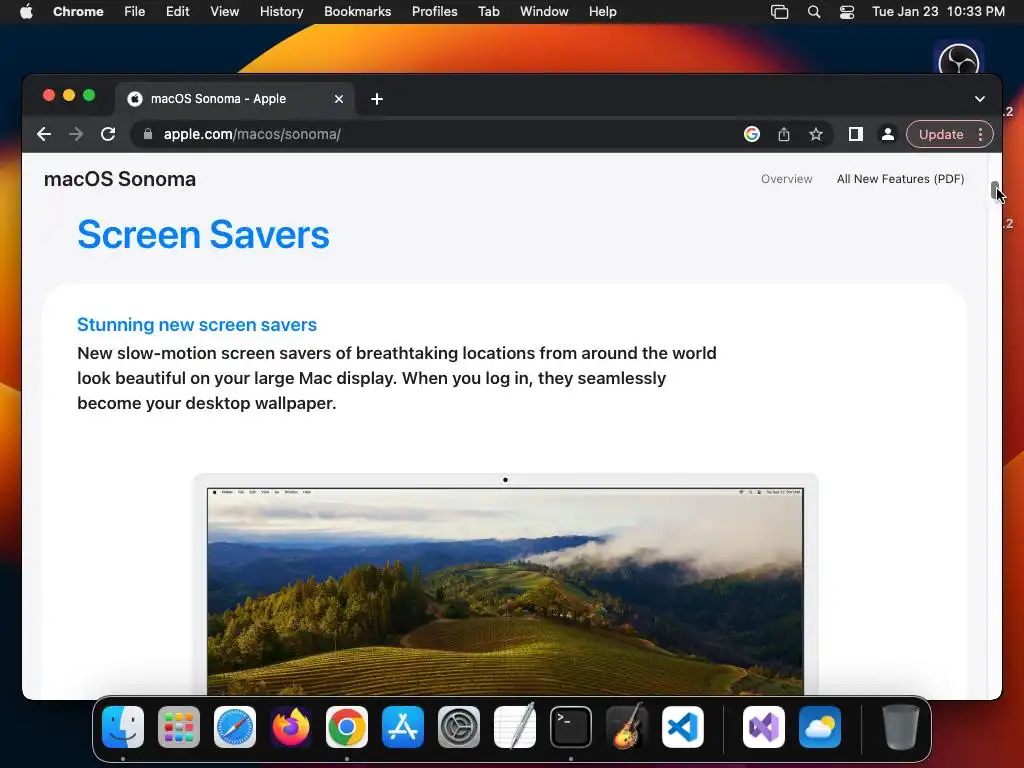This screenshot has height=768, width=1024.
Task: Open the Help menu
Action: coord(602,12)
